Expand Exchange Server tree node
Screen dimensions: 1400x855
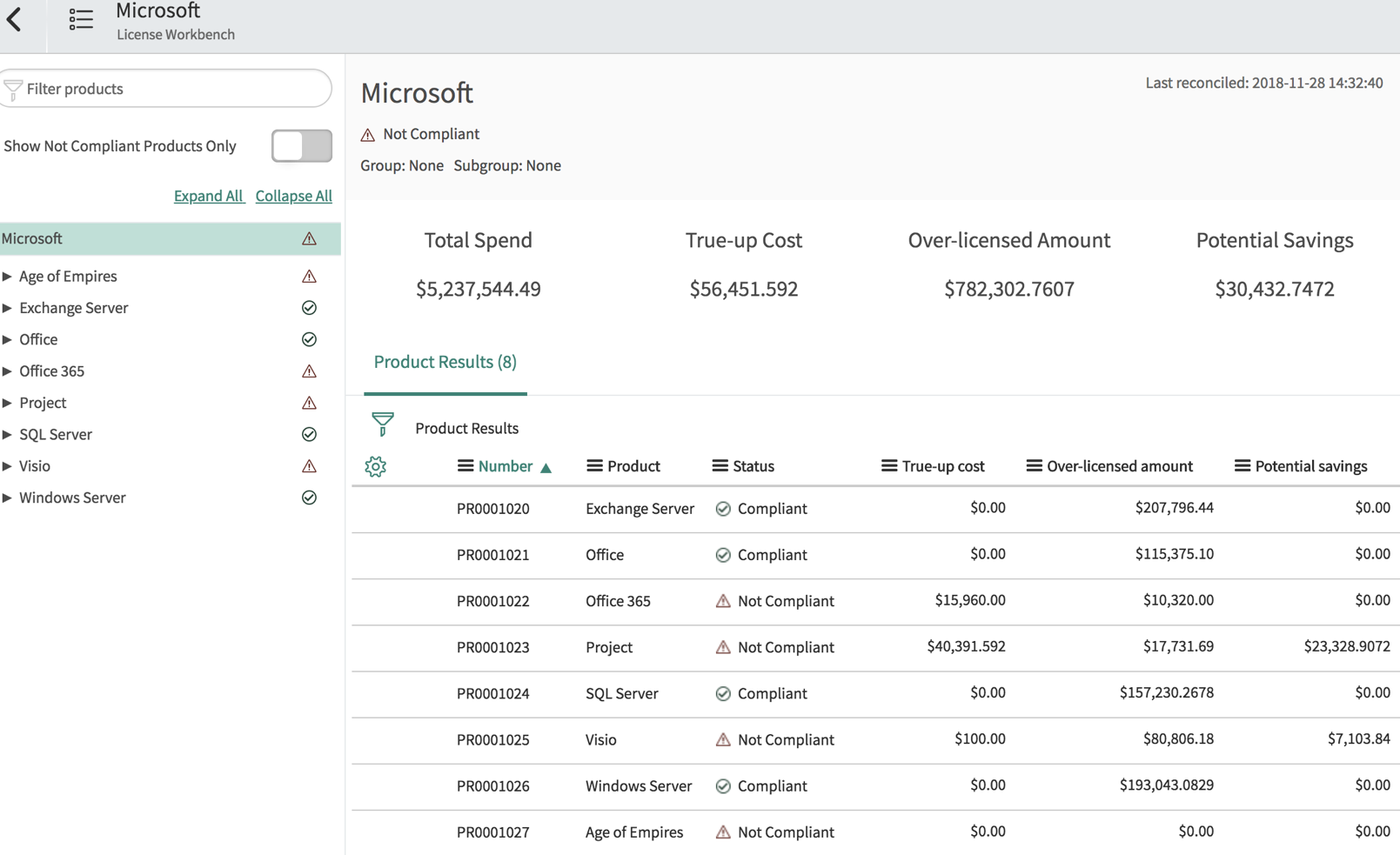[x=7, y=308]
